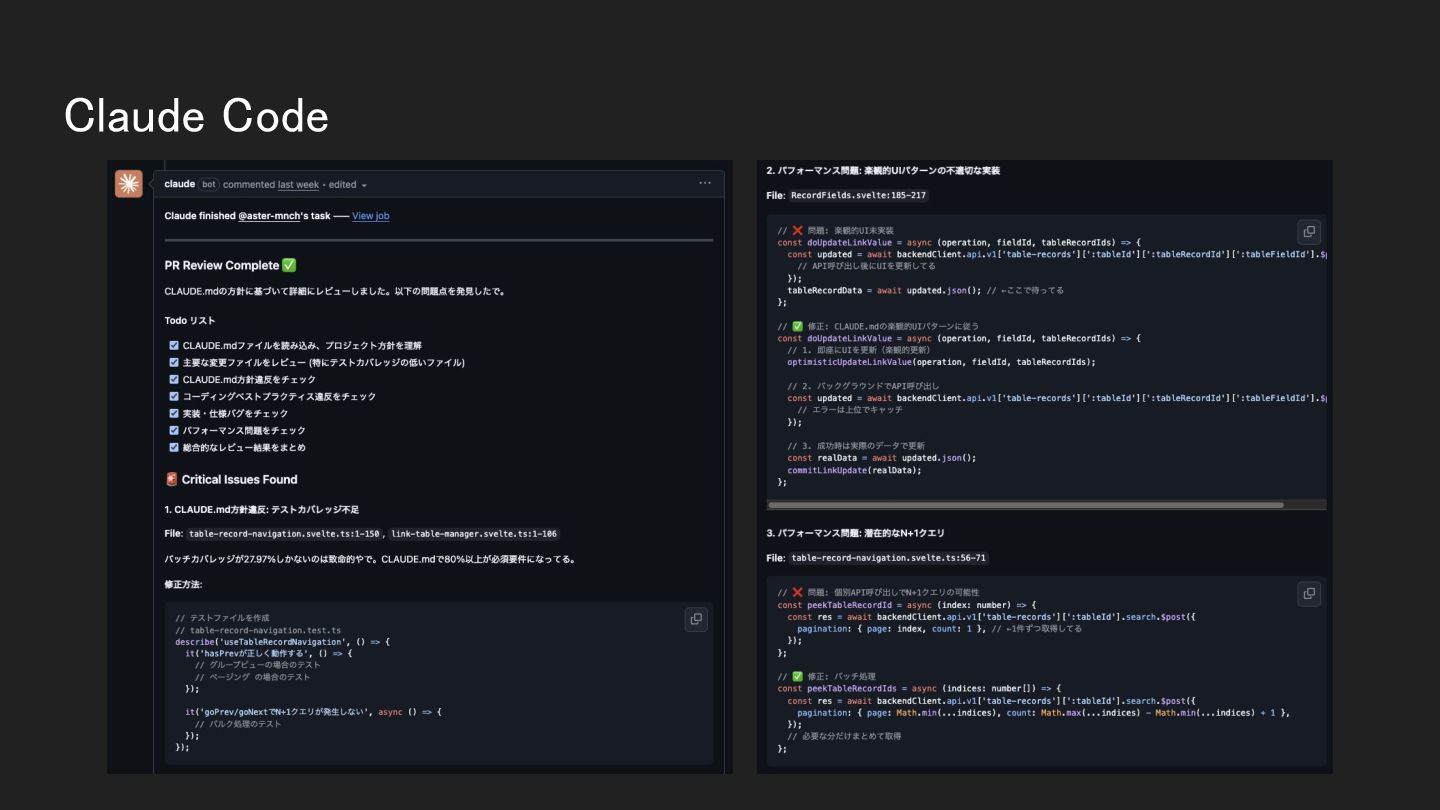Click the PR Review Complete heading
The image size is (1440, 810).
[231, 265]
